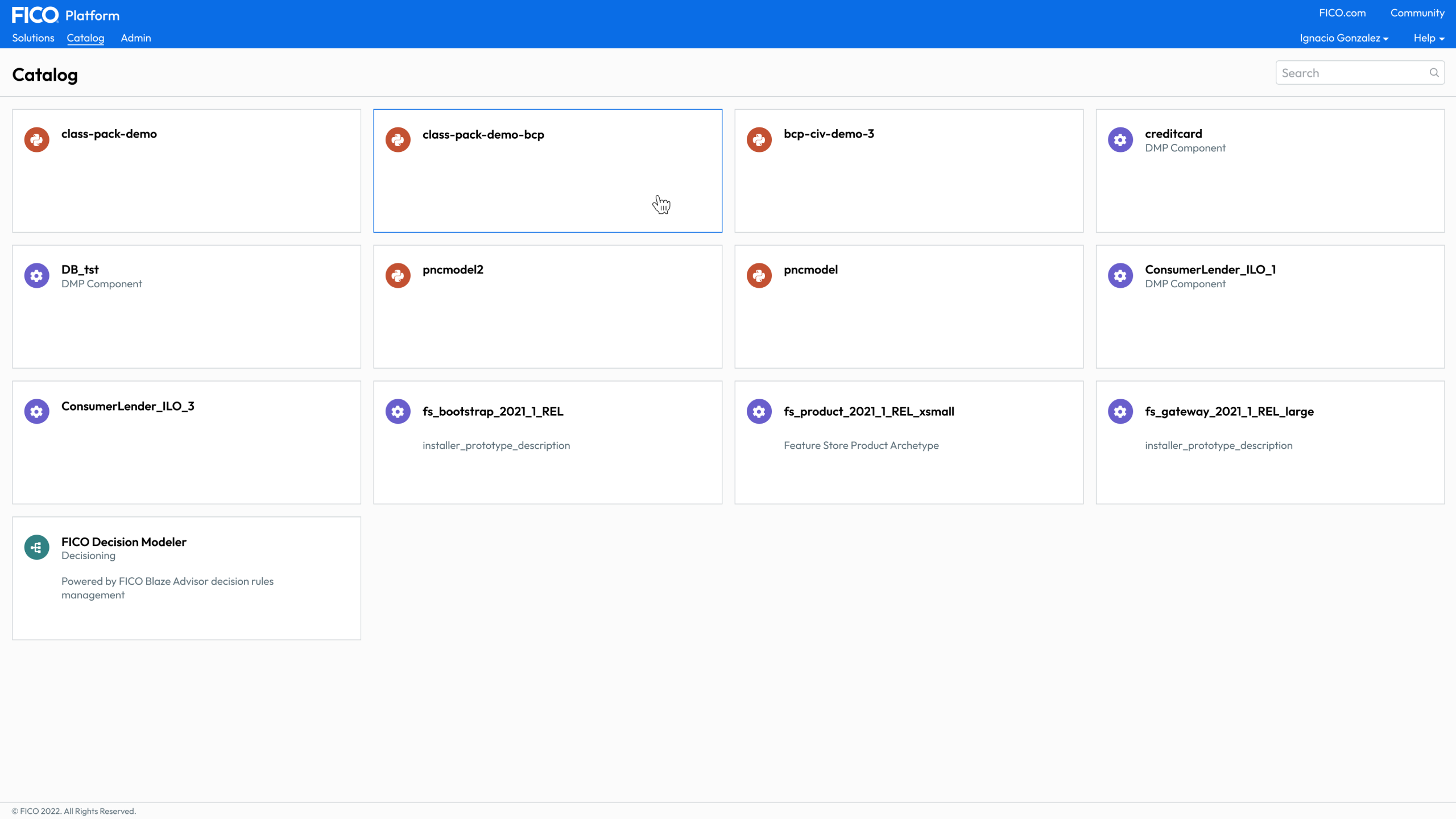This screenshot has height=819, width=1456.
Task: Click the Powered by FICO Blaze Advisor description
Action: click(x=167, y=588)
